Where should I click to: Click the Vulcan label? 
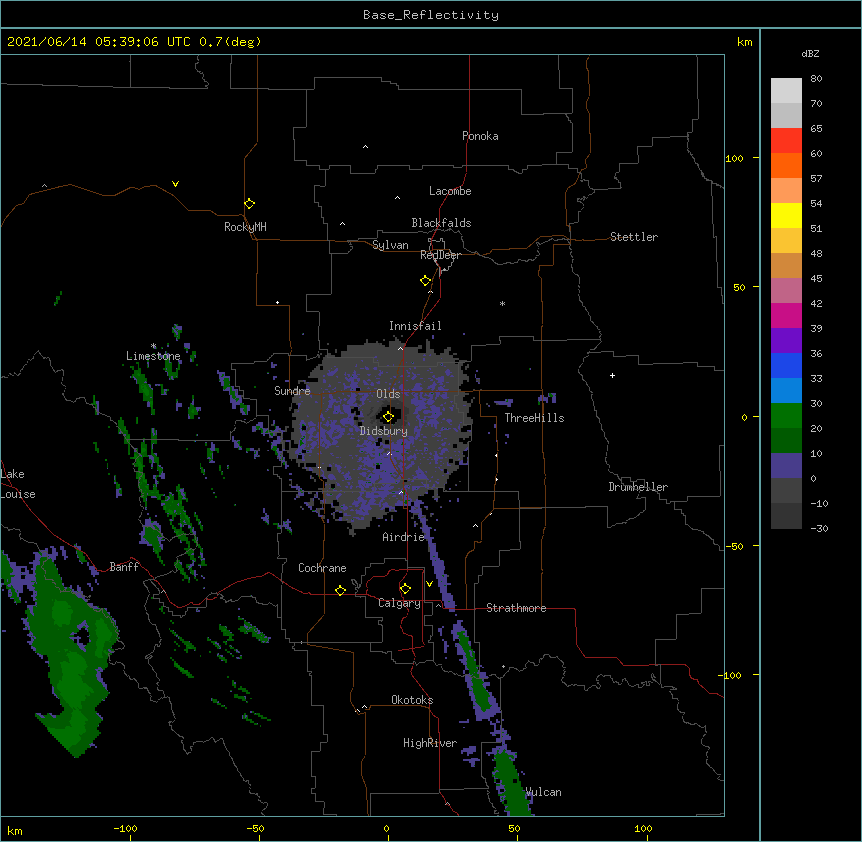[543, 792]
